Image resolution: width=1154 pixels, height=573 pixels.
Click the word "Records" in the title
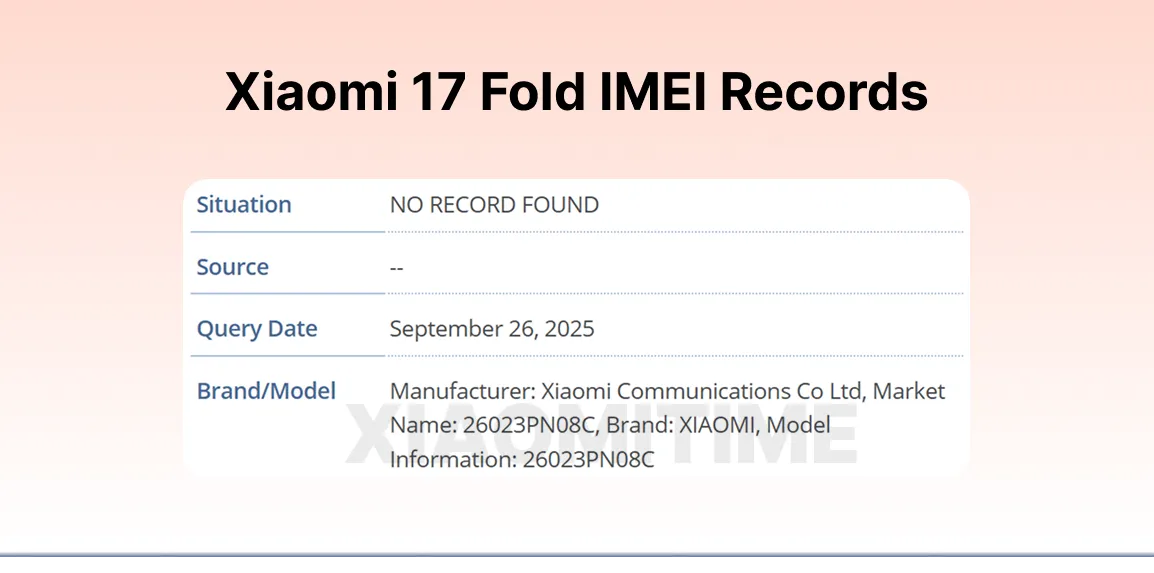click(x=823, y=92)
